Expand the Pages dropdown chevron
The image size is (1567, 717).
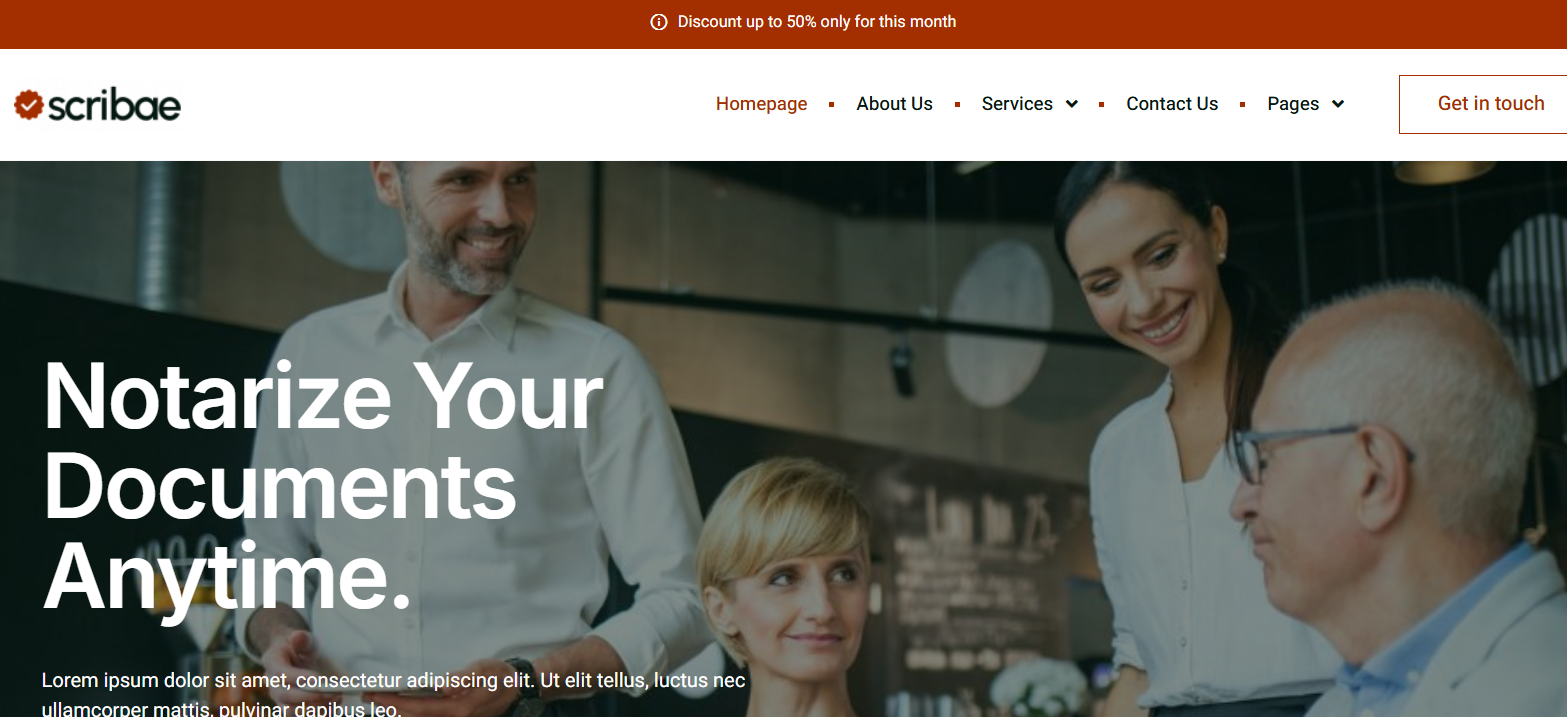(x=1337, y=104)
